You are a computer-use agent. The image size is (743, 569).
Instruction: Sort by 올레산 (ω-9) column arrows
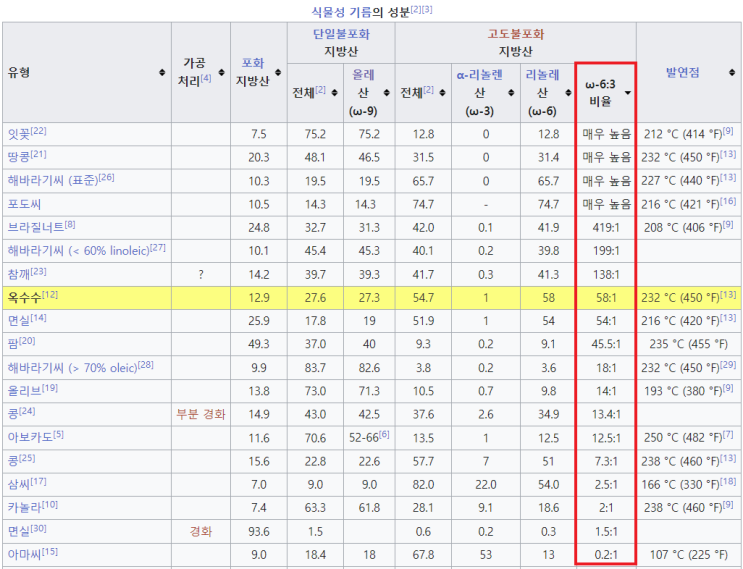coord(387,92)
